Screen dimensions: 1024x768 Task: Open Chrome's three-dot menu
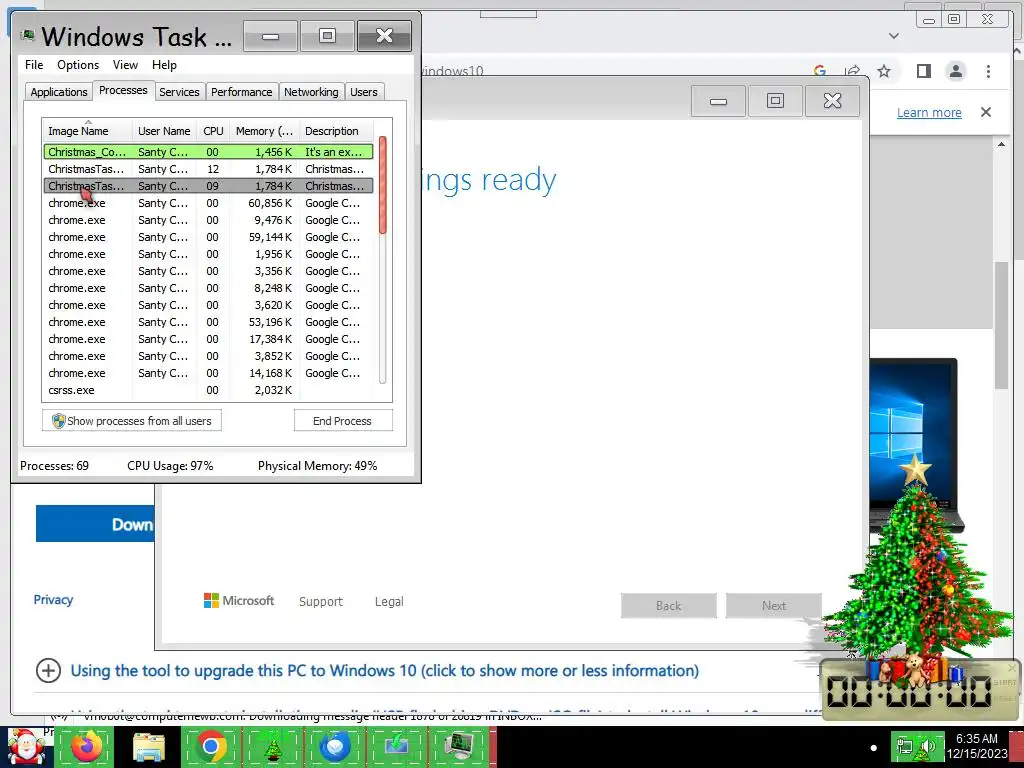(989, 71)
